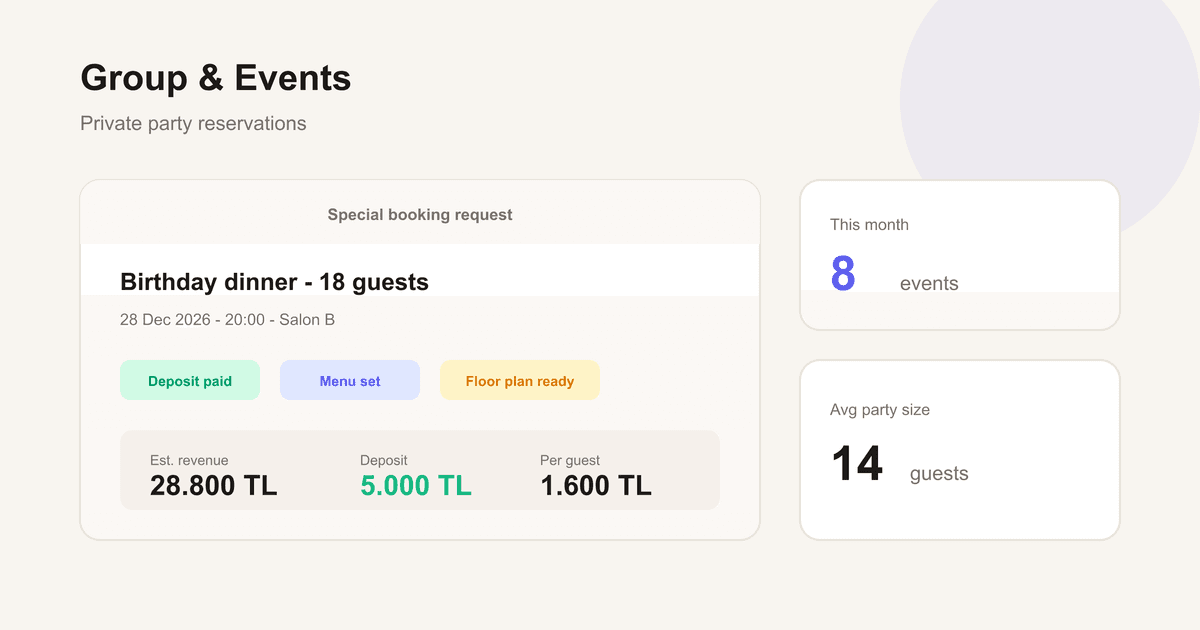
Task: Open the Special booking request header
Action: pyautogui.click(x=420, y=214)
